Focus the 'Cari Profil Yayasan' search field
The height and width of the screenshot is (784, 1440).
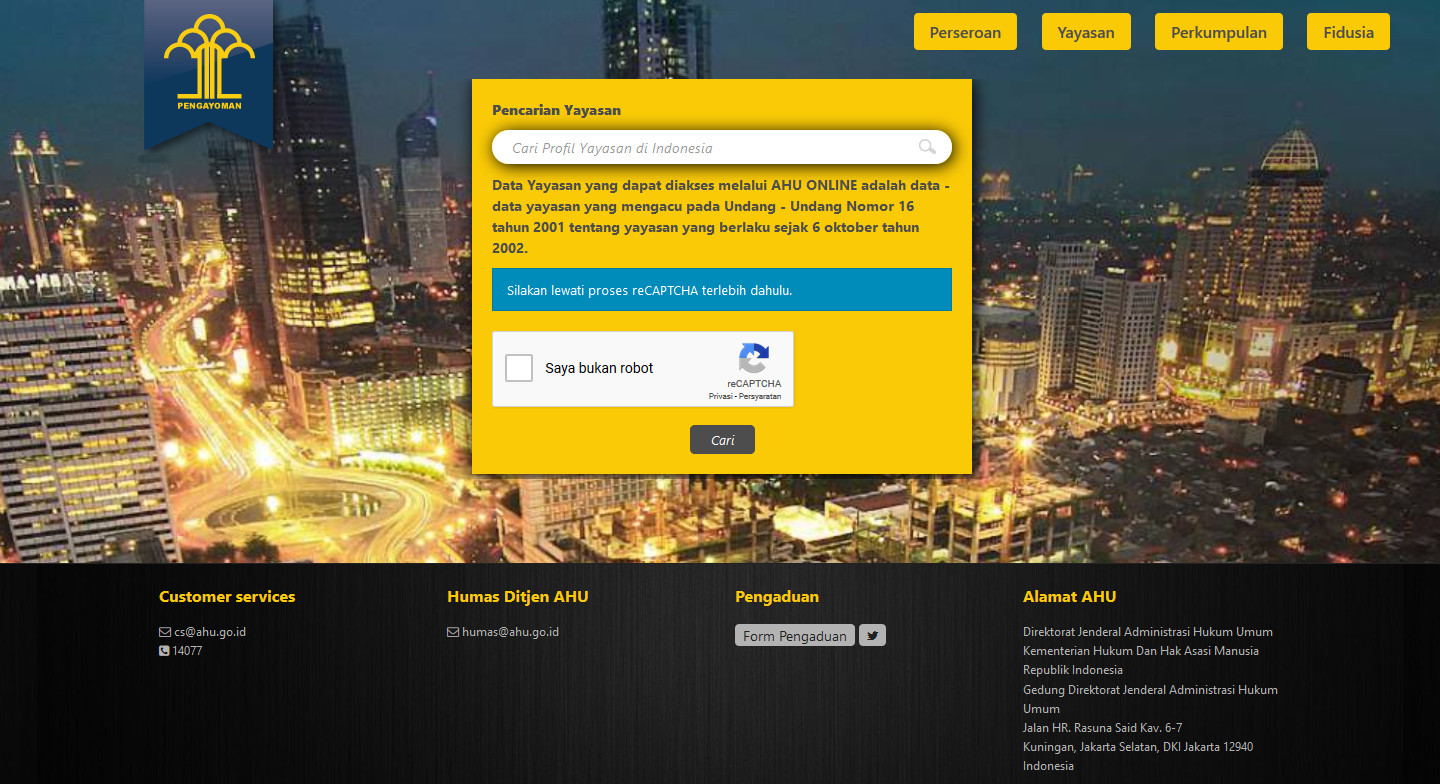click(700, 148)
